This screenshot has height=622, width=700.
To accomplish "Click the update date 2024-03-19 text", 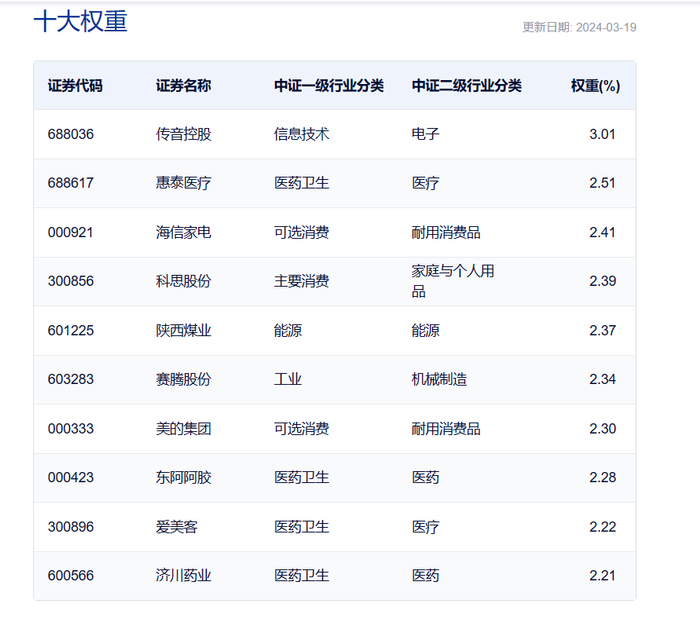I will (579, 27).
